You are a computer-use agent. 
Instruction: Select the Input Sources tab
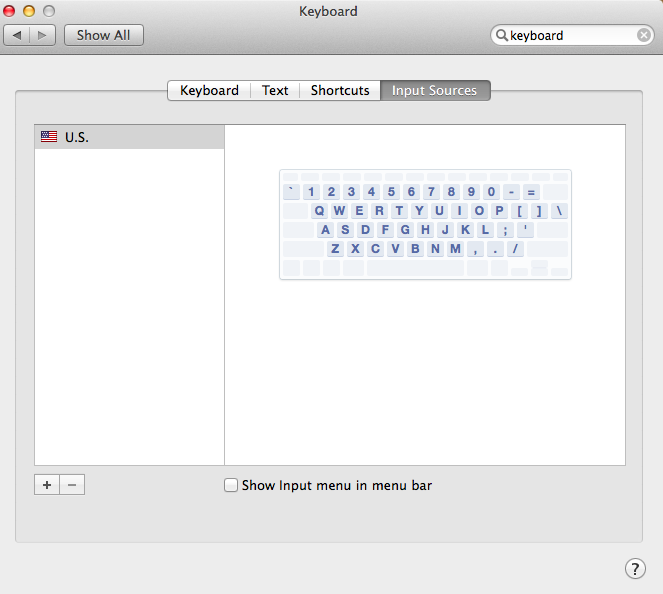435,90
